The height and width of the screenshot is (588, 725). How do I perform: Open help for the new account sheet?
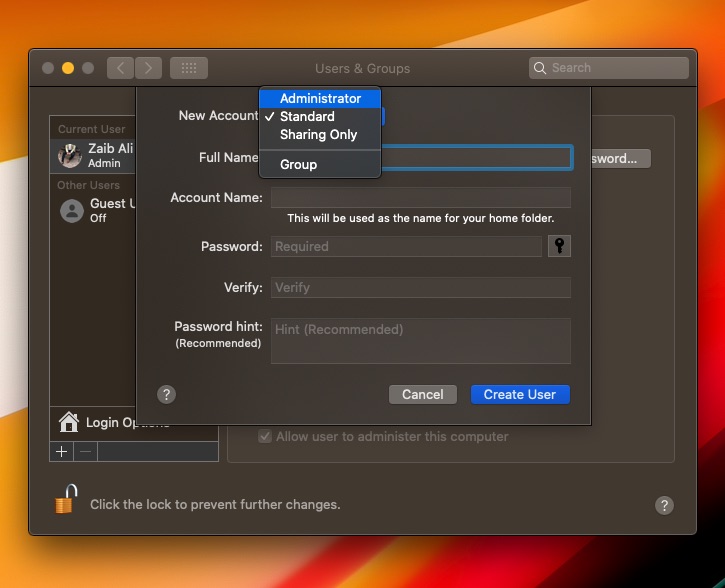tap(166, 394)
